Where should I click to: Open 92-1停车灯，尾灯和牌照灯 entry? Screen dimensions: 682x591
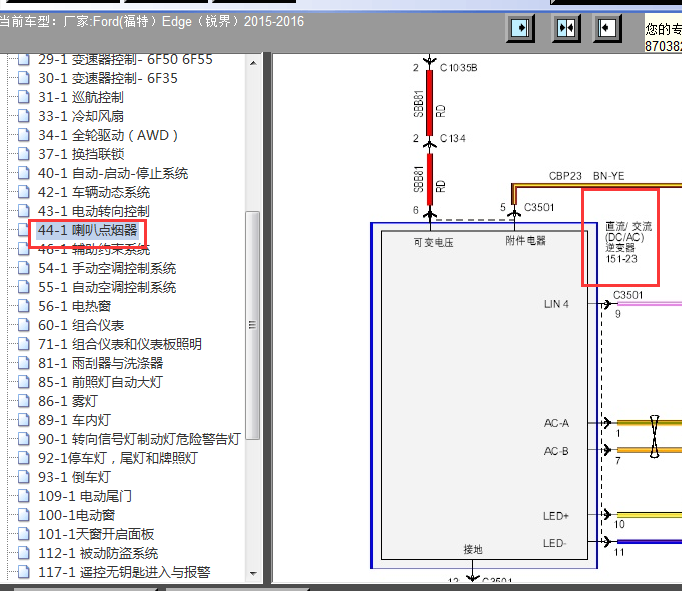coord(118,458)
